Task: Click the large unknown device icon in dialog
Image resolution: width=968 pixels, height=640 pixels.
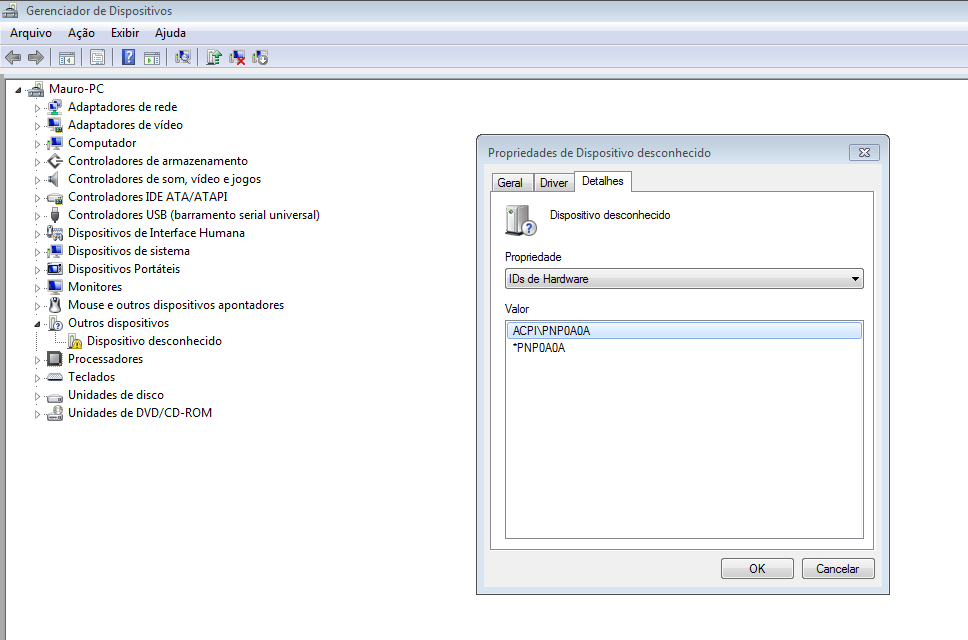Action: [520, 221]
